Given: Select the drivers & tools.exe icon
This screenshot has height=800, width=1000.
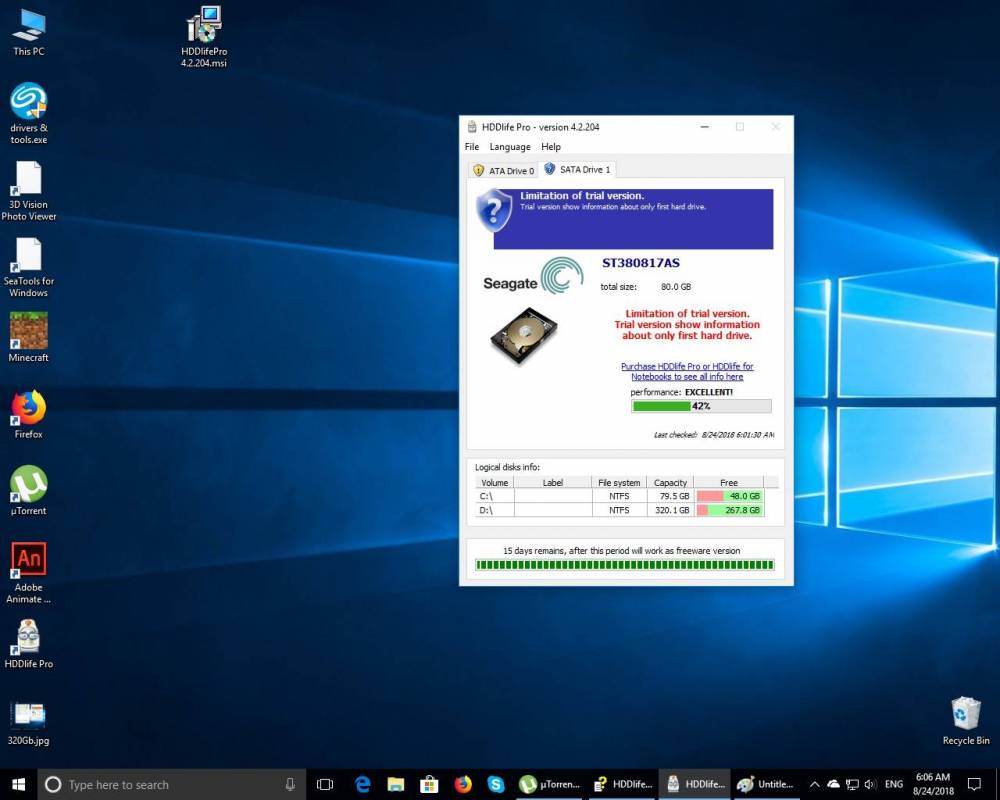Looking at the screenshot, I should click(x=29, y=114).
